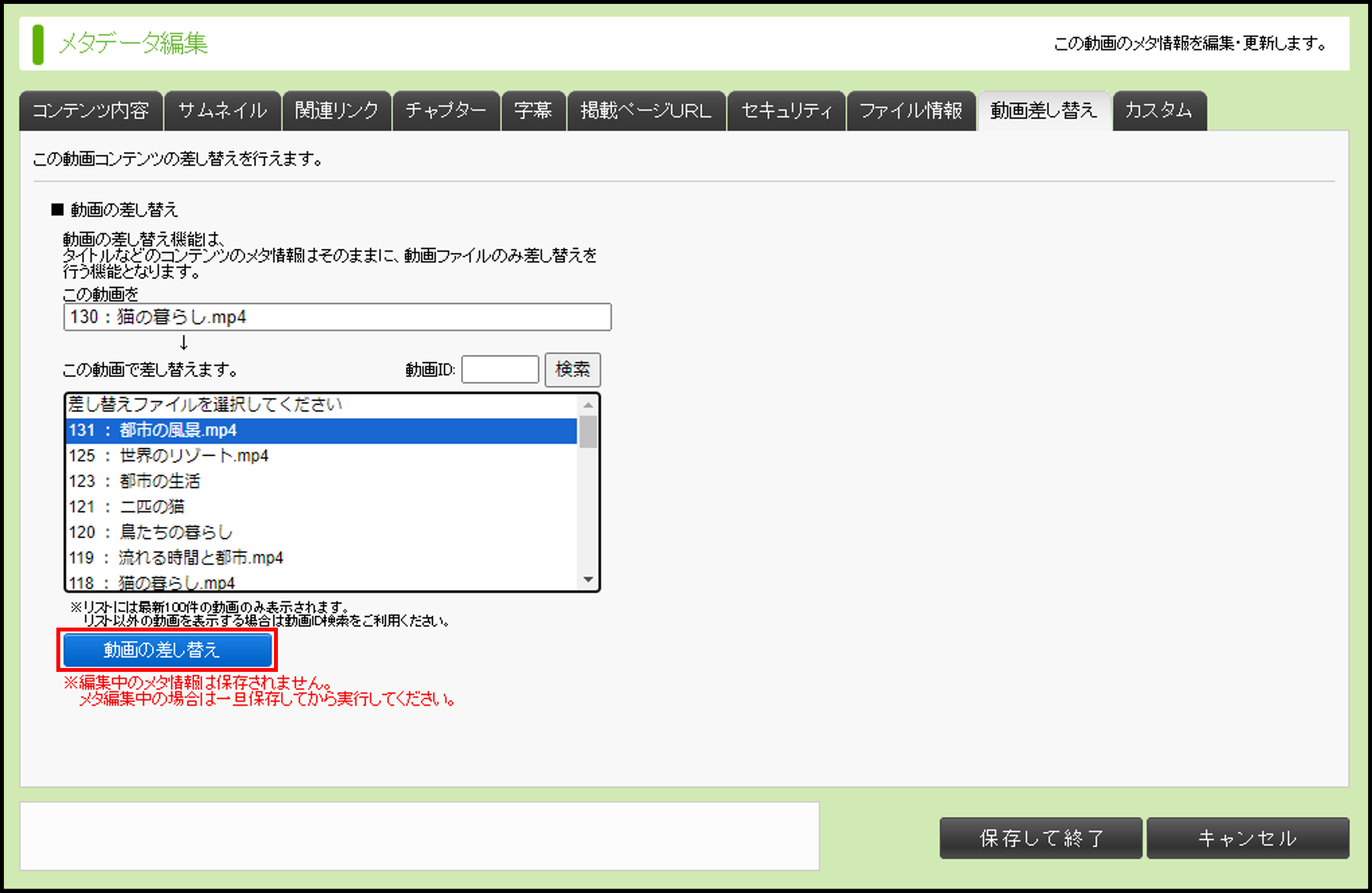Select the 字幕 tab
This screenshot has width=1372, height=893.
[x=533, y=111]
